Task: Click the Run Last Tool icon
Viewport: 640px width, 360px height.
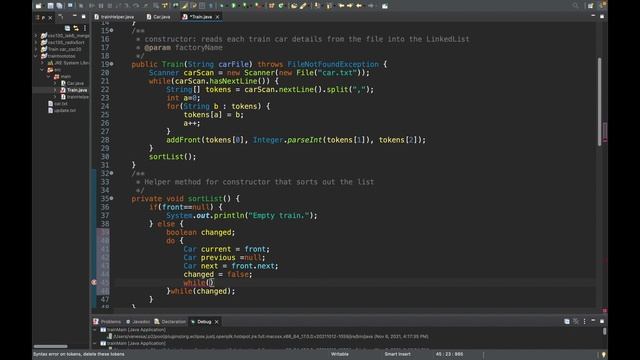Action: [258, 6]
